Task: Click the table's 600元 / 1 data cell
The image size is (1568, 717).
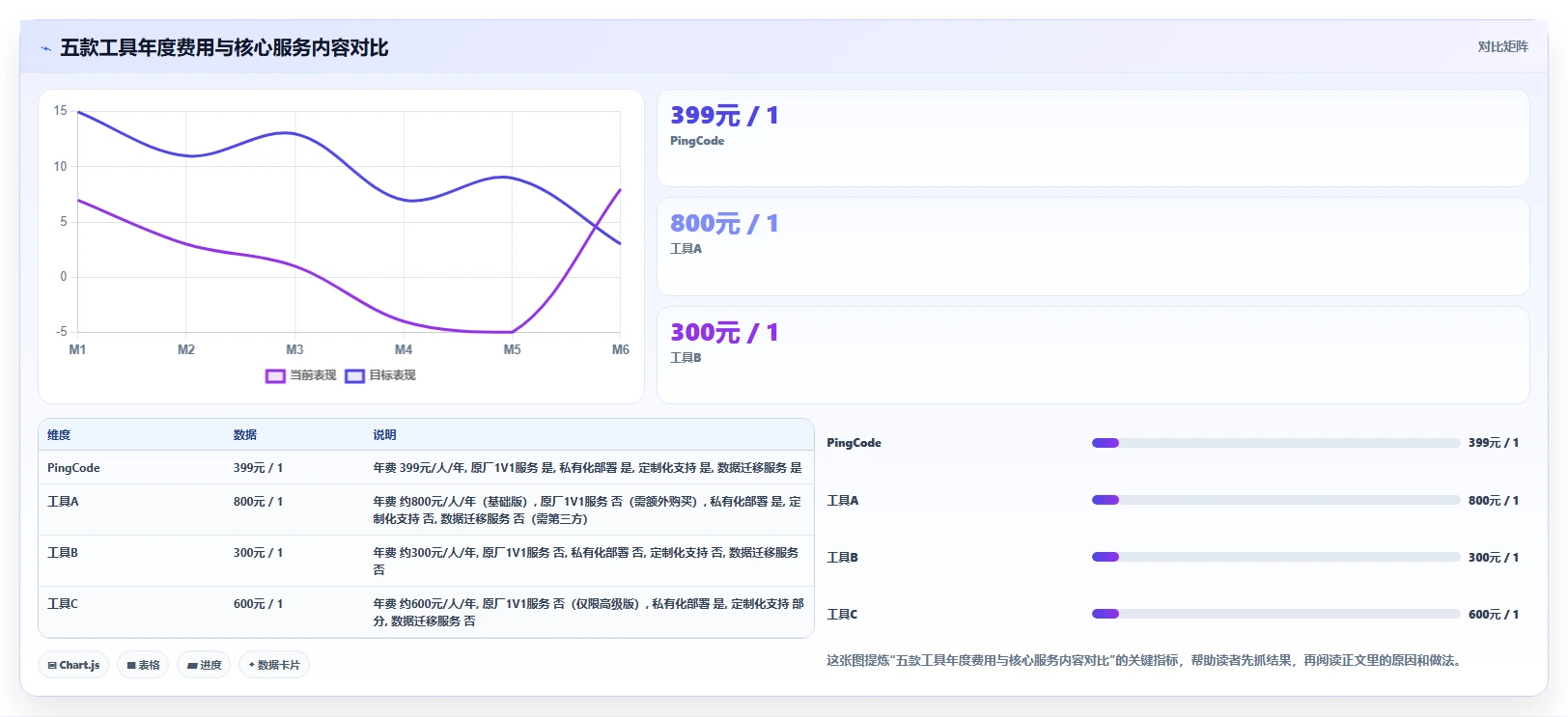Action: click(258, 604)
